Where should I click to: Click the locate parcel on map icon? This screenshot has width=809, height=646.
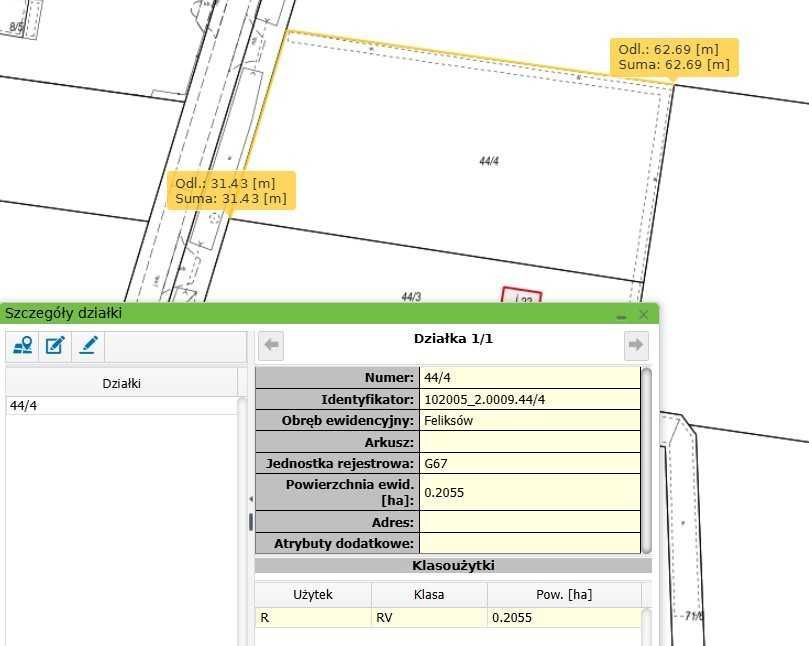(23, 345)
